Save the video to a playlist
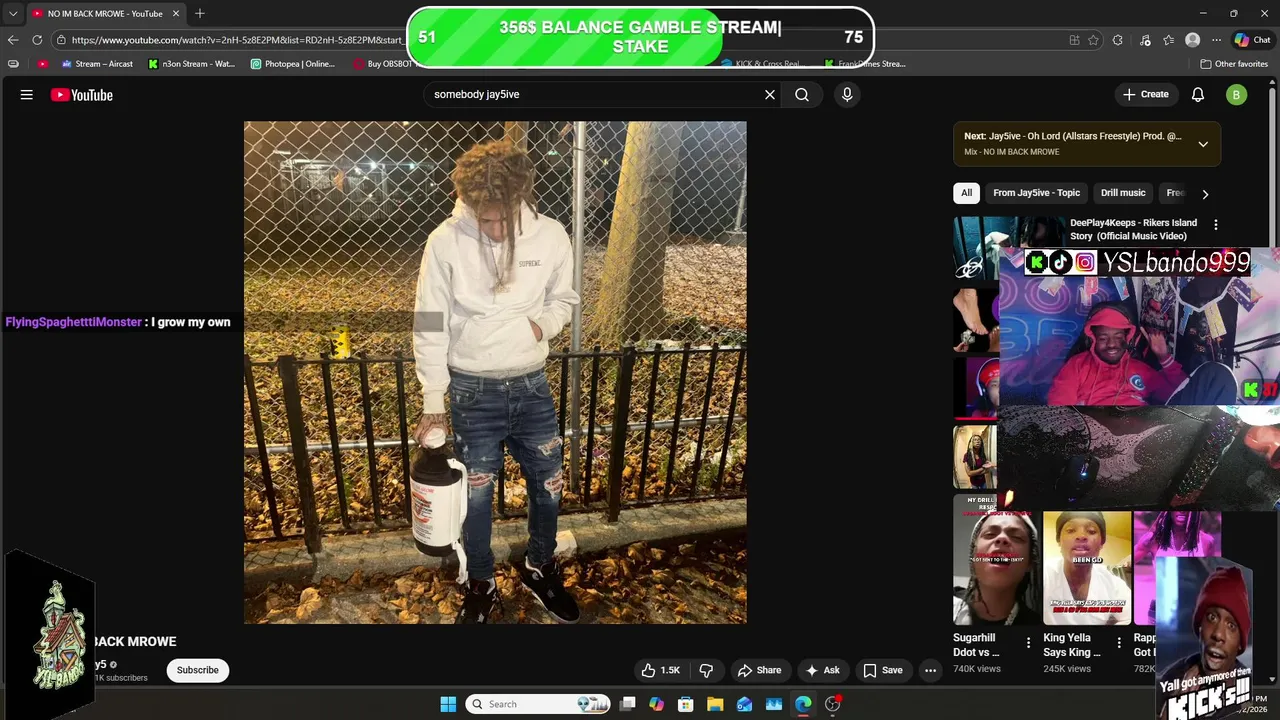 point(883,670)
